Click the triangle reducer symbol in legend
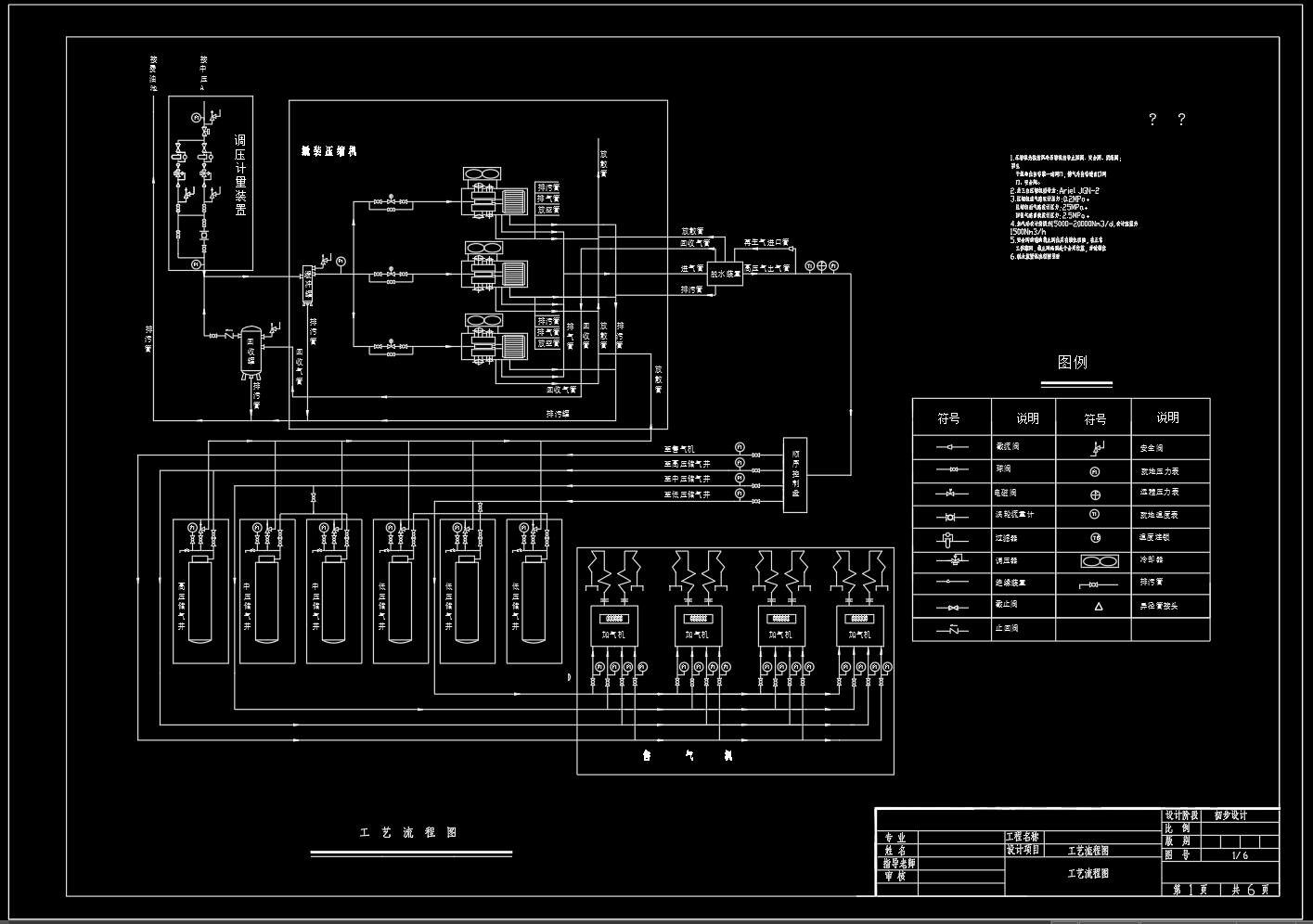This screenshot has height=924, width=1313. (x=1098, y=606)
